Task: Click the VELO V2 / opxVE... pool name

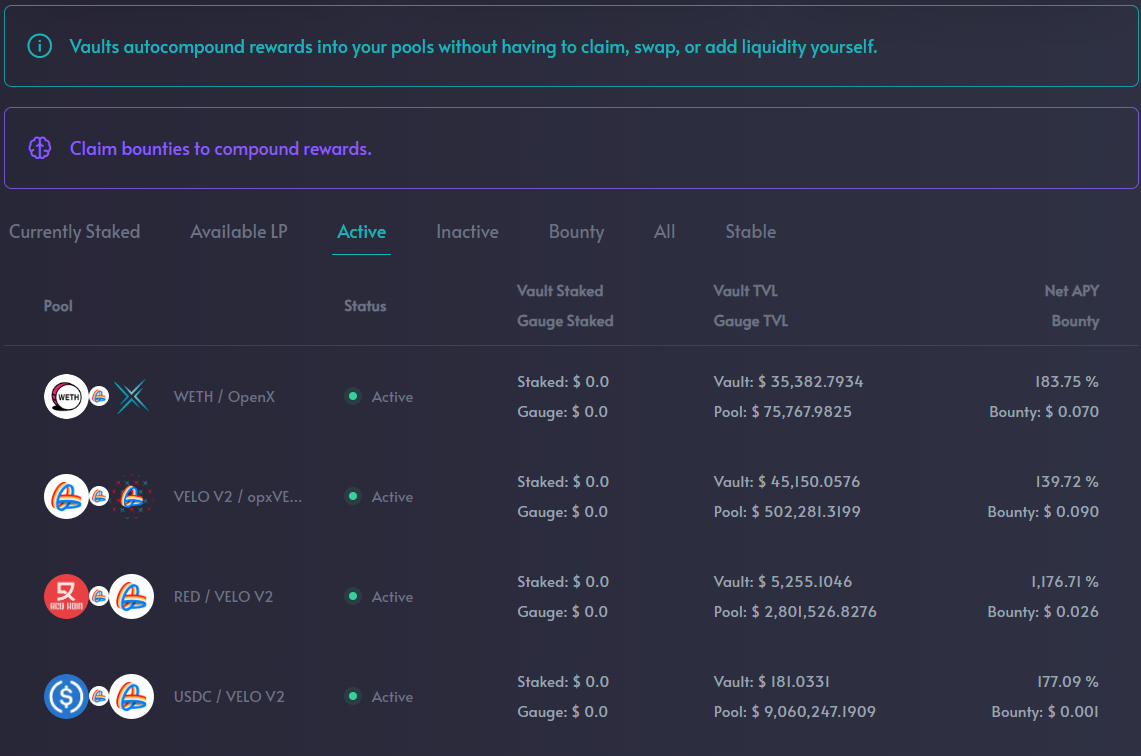Action: point(238,497)
